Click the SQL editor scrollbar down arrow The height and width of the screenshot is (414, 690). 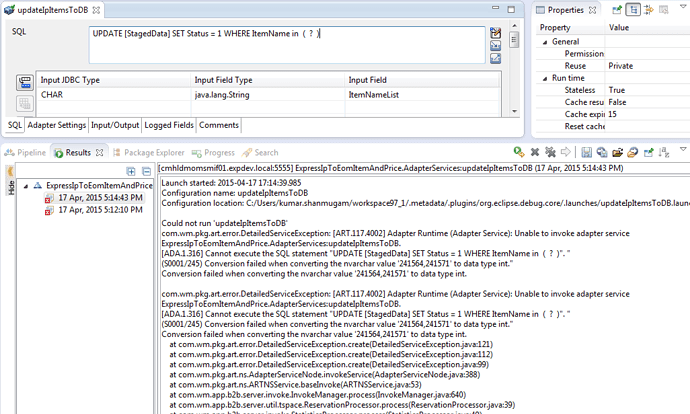514,112
